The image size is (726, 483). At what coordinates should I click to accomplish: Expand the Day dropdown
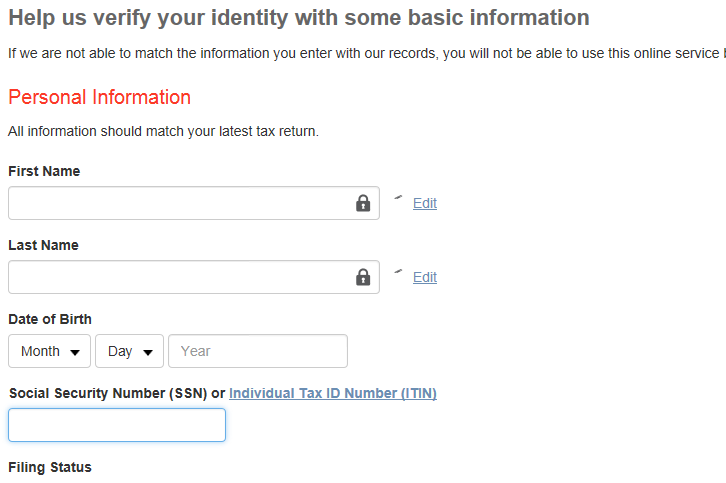130,351
